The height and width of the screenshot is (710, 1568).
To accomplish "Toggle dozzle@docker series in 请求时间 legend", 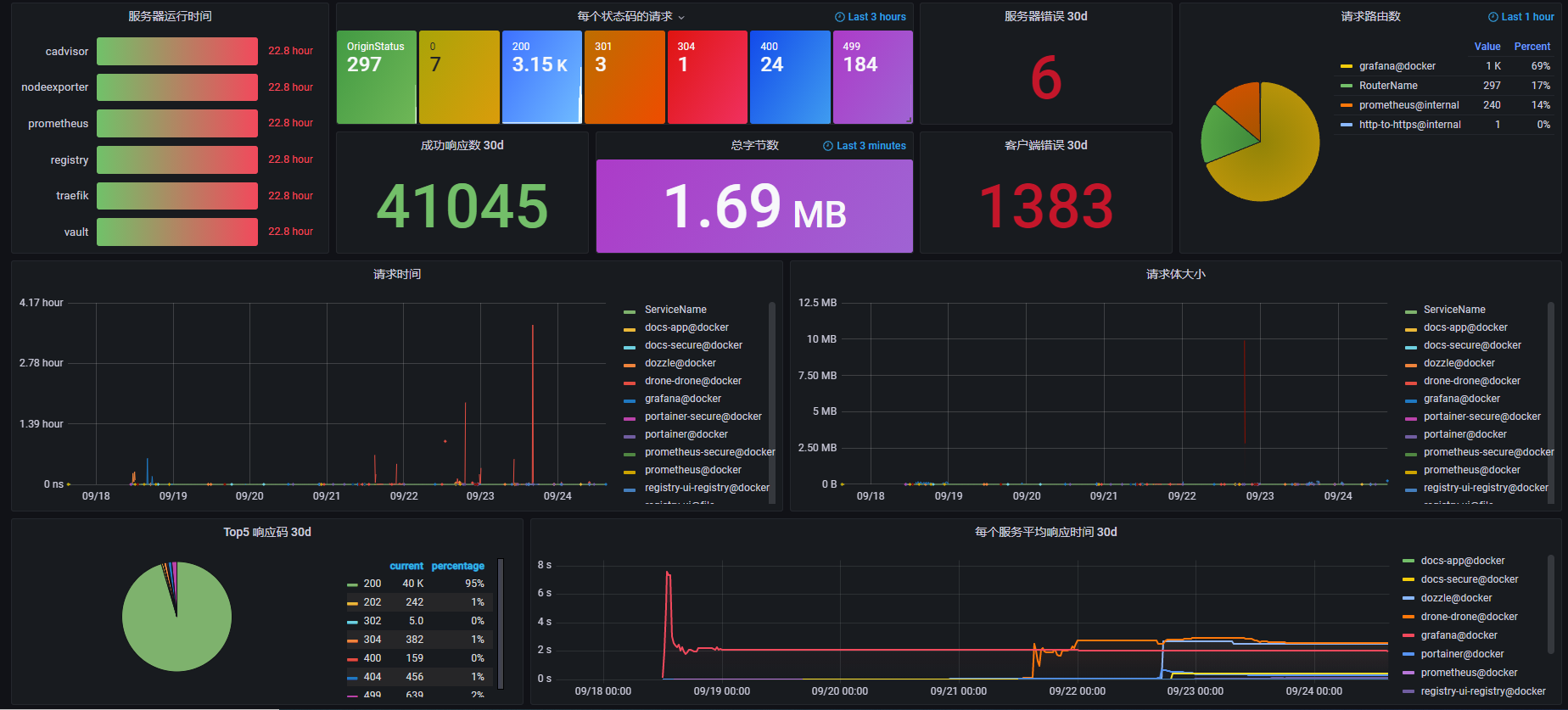I will tap(680, 363).
